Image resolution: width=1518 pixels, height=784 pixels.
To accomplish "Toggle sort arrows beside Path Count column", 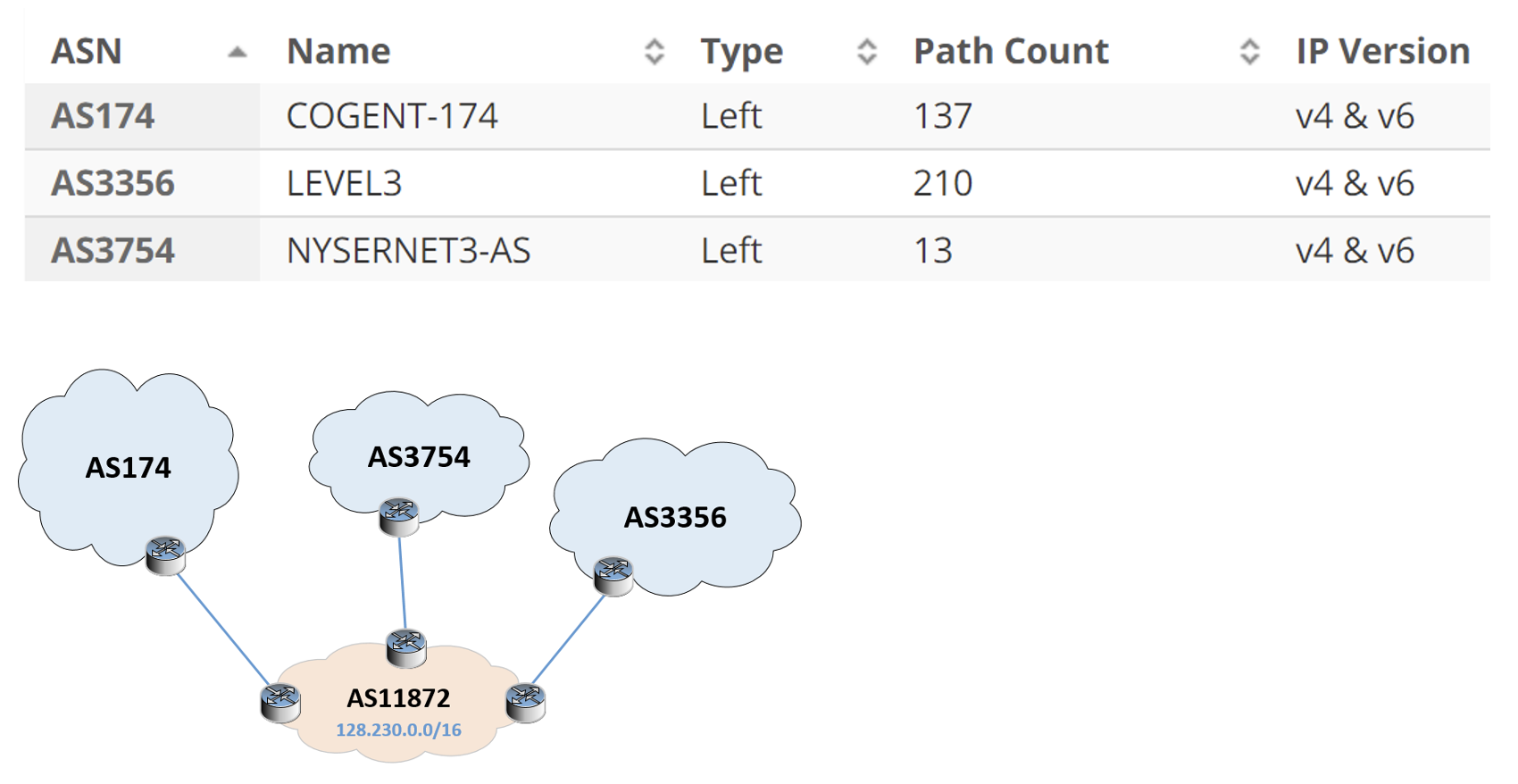I will [1250, 52].
